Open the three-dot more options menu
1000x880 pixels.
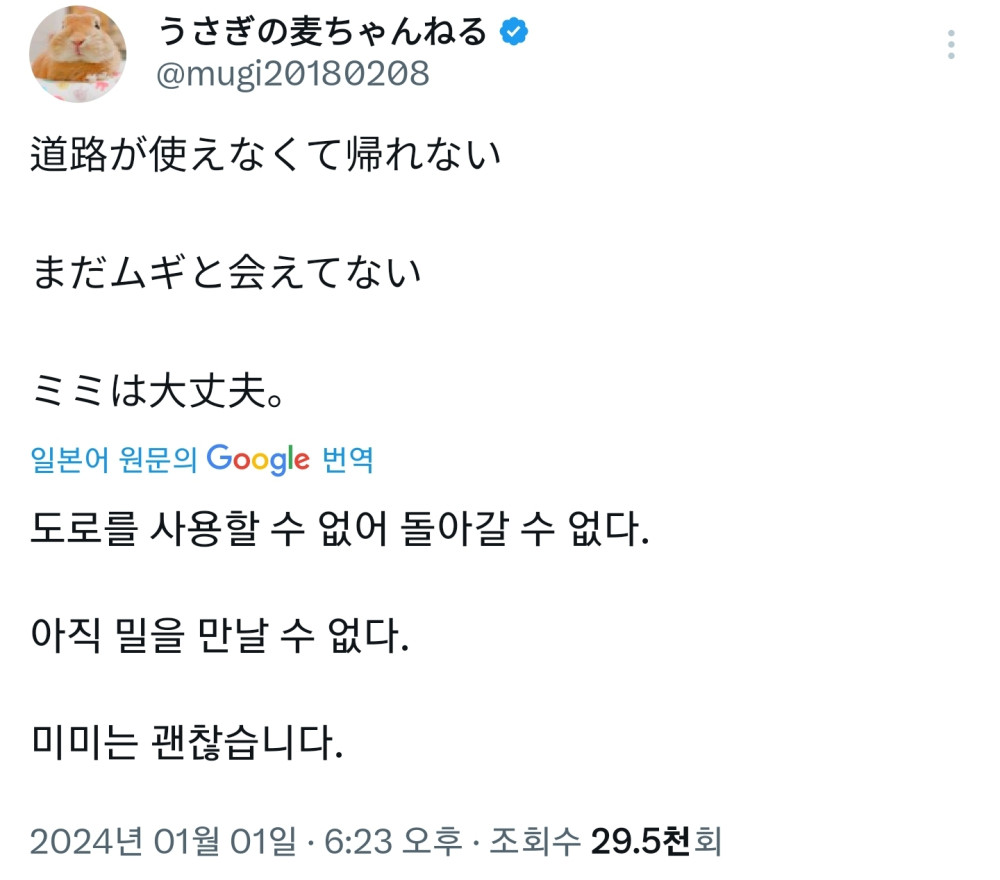point(951,44)
